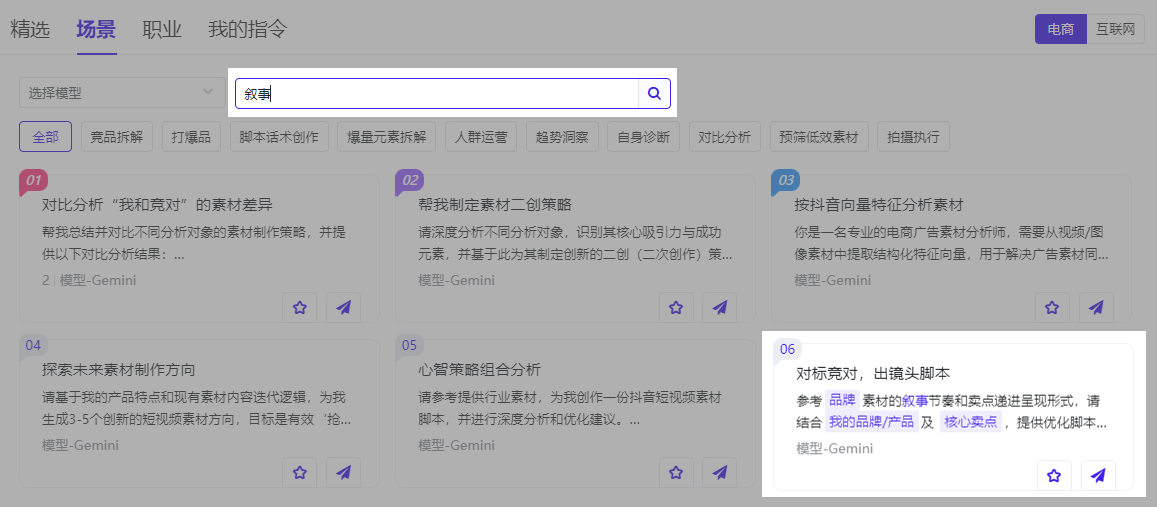Send the 探索未来素材制作方向 prompt
Image resolution: width=1157 pixels, height=507 pixels.
click(x=343, y=473)
